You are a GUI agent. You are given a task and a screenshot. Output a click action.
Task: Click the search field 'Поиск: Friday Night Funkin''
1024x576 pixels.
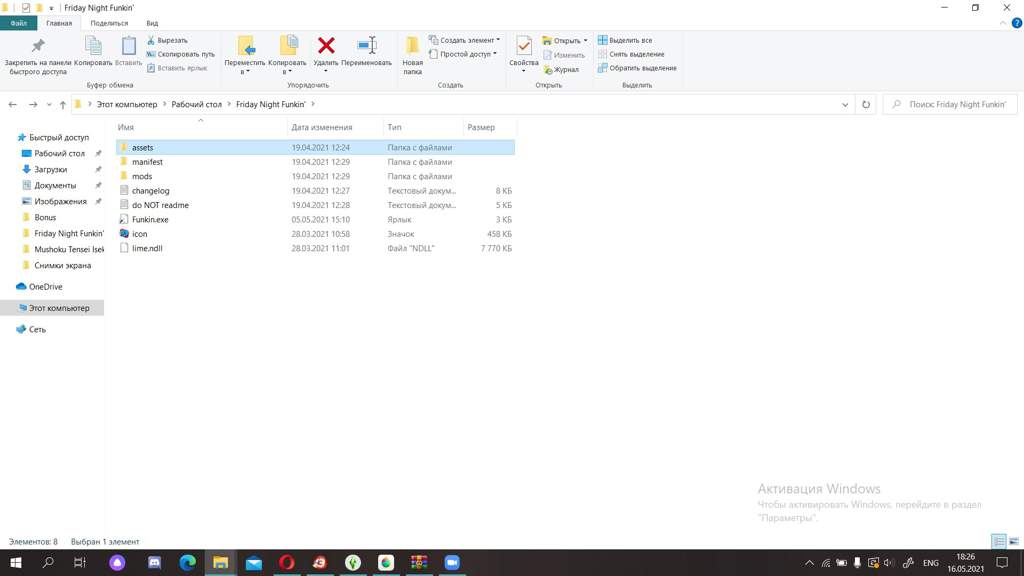click(x=950, y=104)
